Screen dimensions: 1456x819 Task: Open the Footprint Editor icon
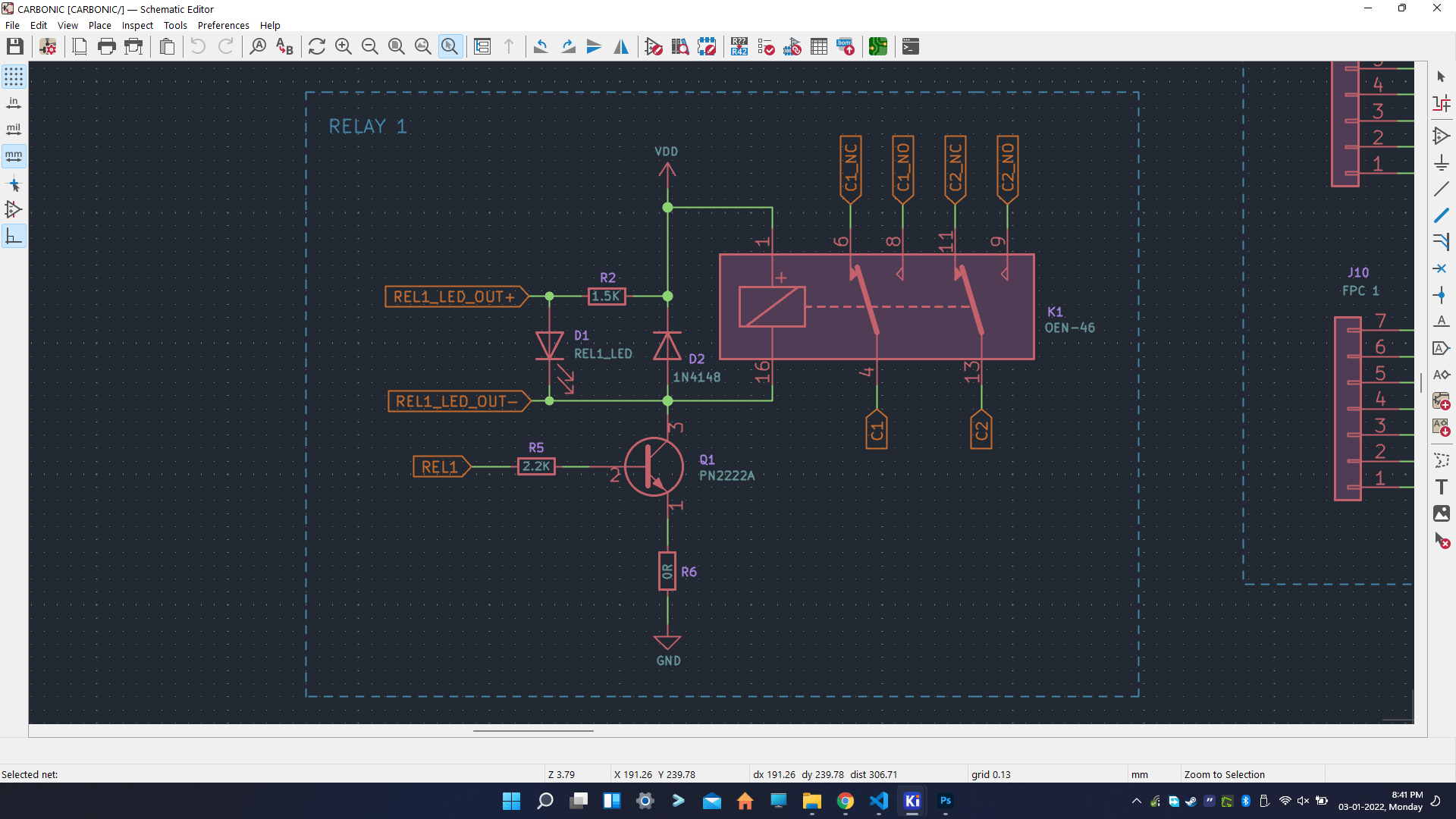(707, 47)
